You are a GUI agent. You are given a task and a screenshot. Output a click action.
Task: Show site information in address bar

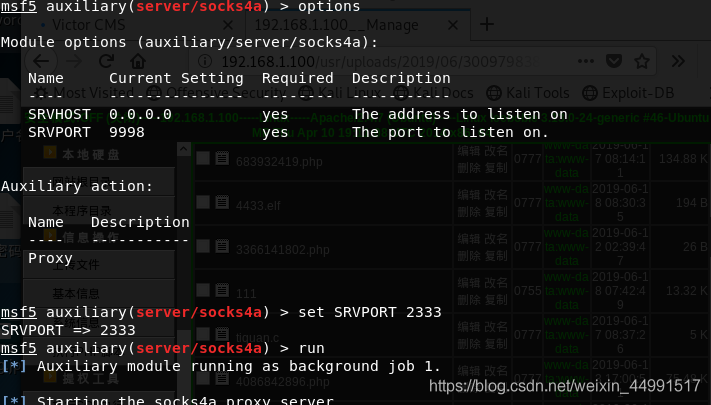point(205,61)
